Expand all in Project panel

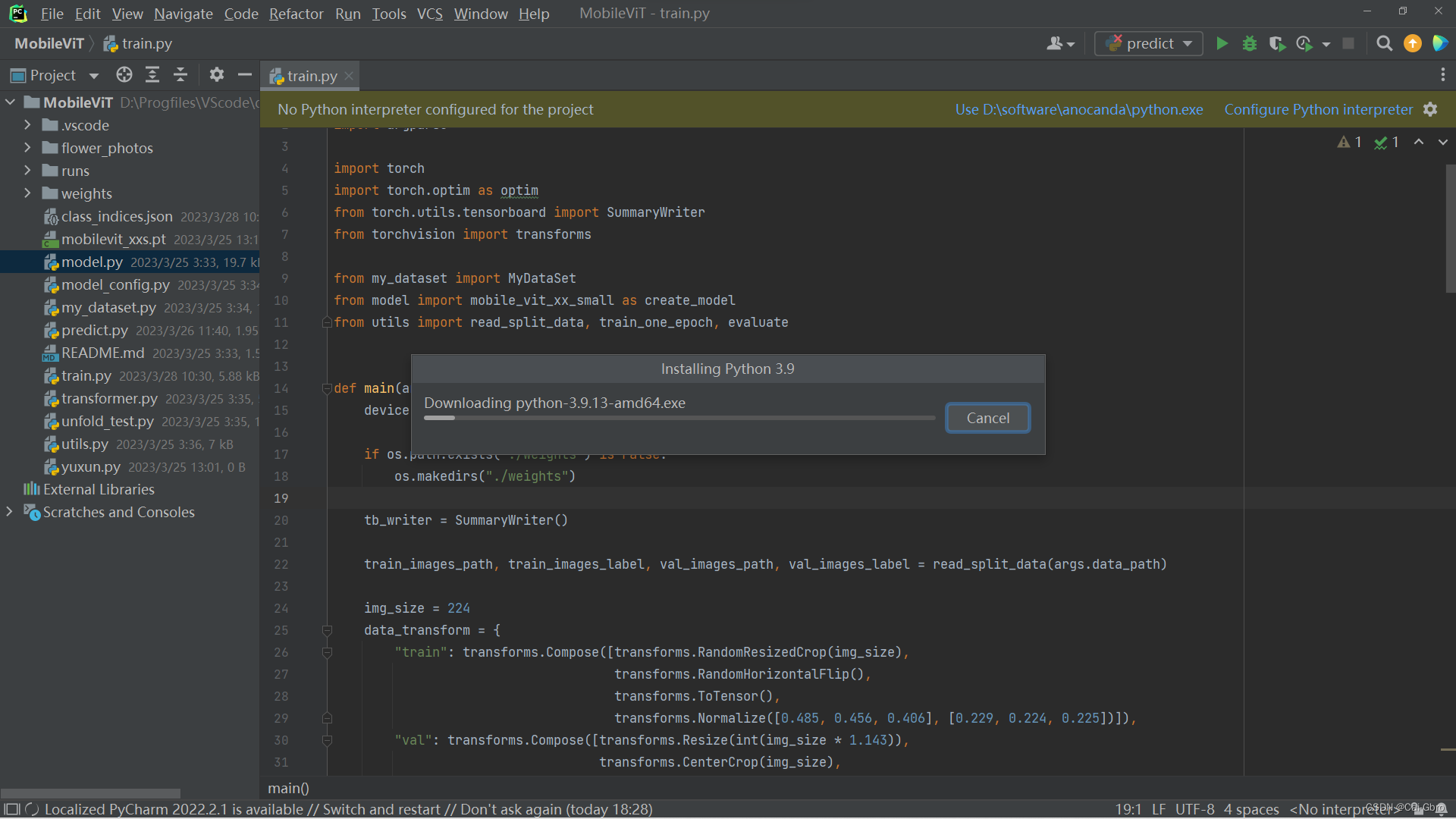[152, 74]
